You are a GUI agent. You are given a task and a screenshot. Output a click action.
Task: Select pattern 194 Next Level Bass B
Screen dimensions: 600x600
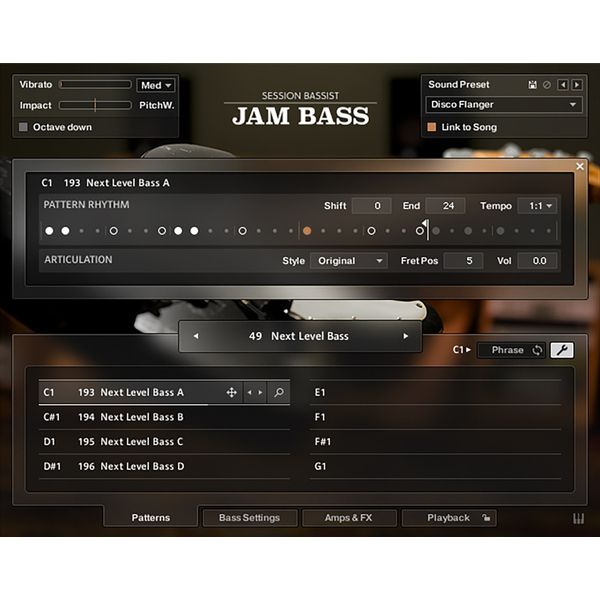(x=165, y=417)
